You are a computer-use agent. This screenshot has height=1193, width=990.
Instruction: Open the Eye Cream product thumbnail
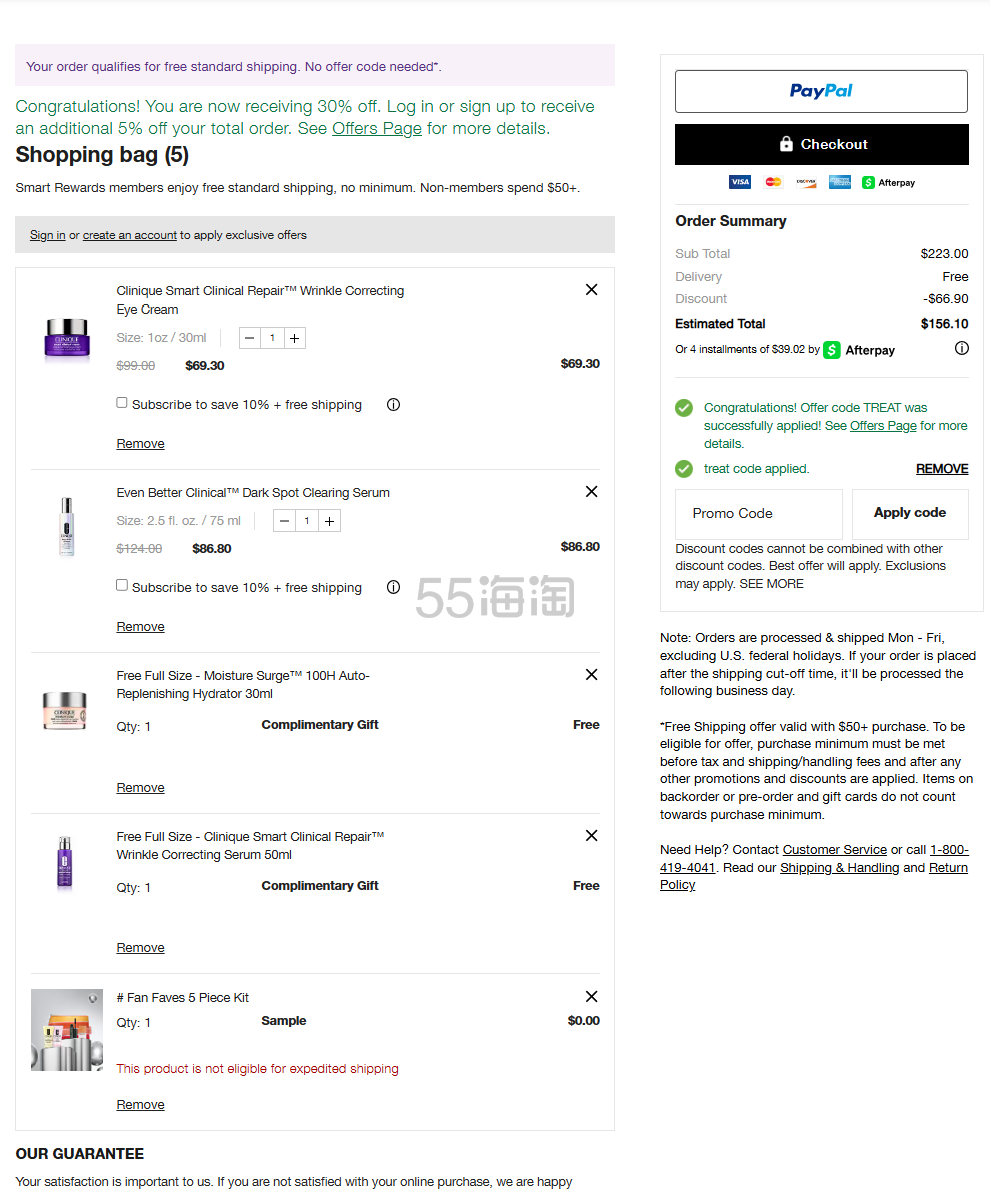pos(67,339)
